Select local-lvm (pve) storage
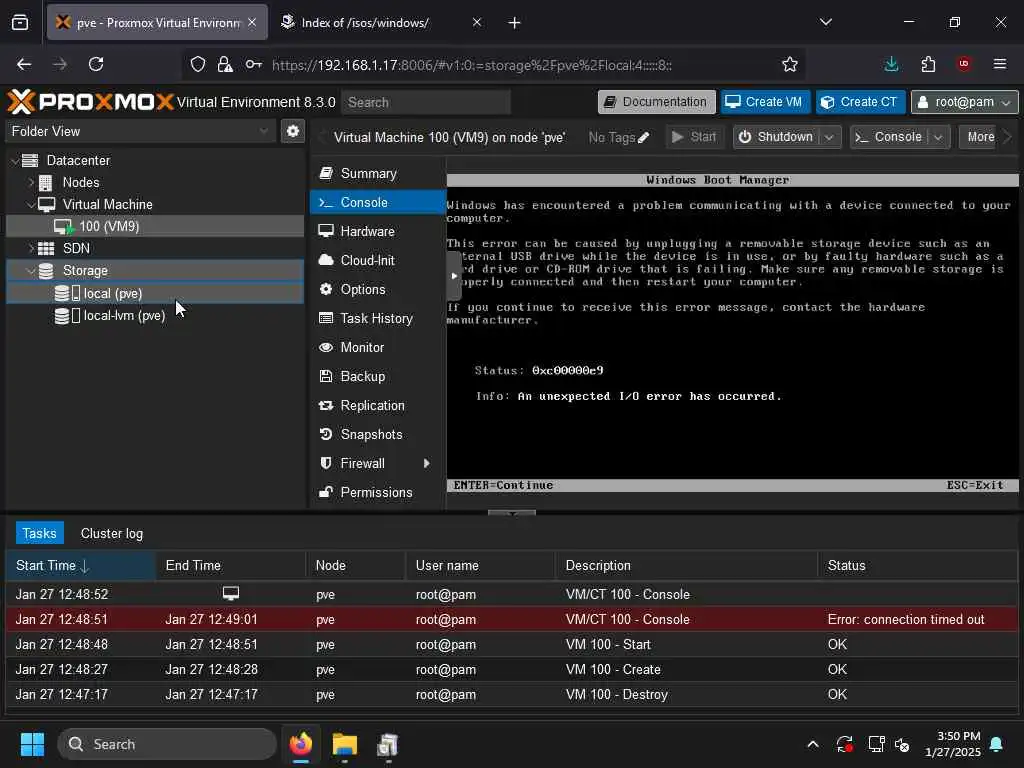This screenshot has width=1024, height=768. point(155,315)
